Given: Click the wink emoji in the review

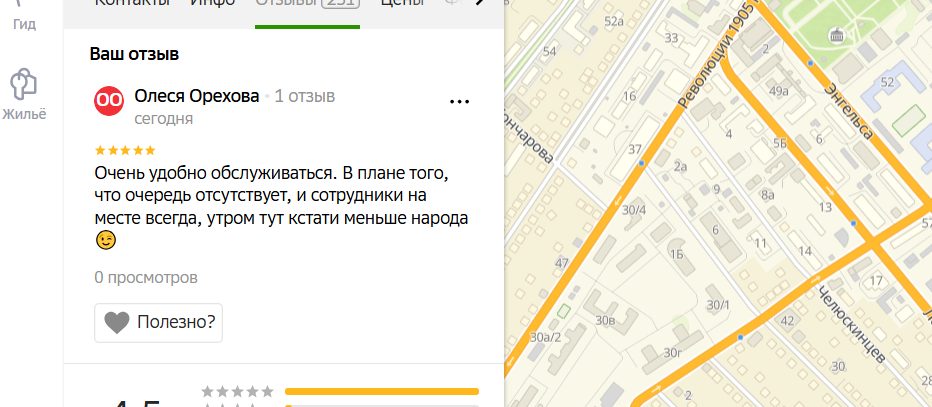Looking at the screenshot, I should (106, 241).
